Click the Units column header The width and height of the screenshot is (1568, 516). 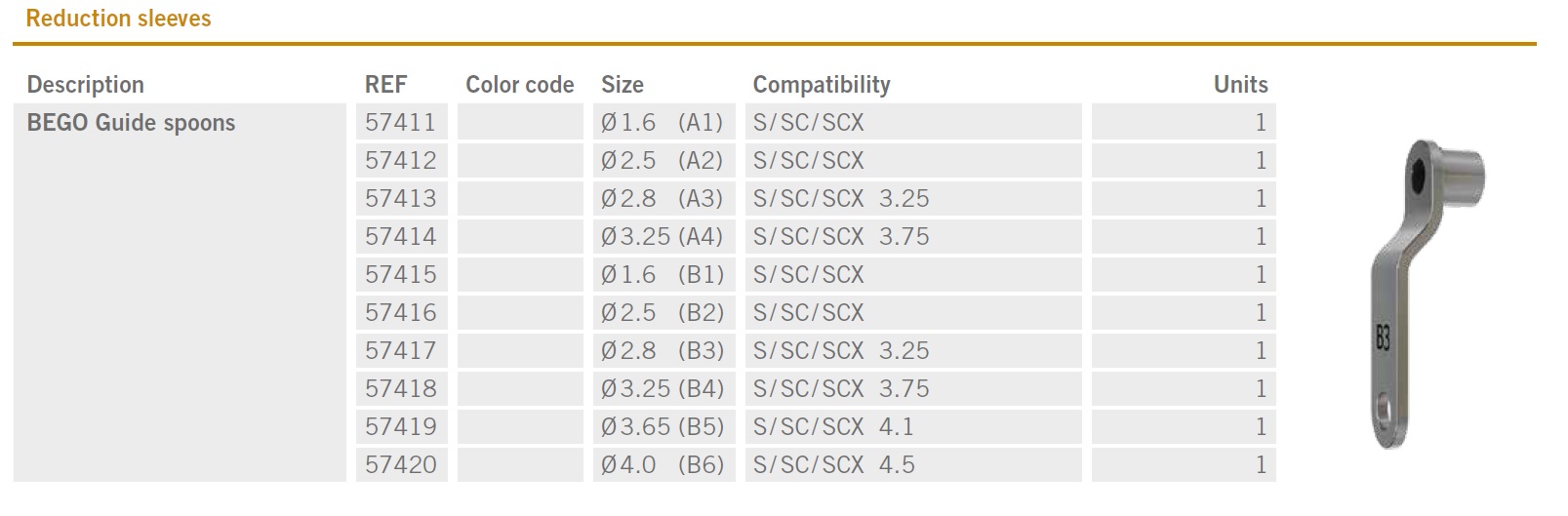pyautogui.click(x=1240, y=85)
